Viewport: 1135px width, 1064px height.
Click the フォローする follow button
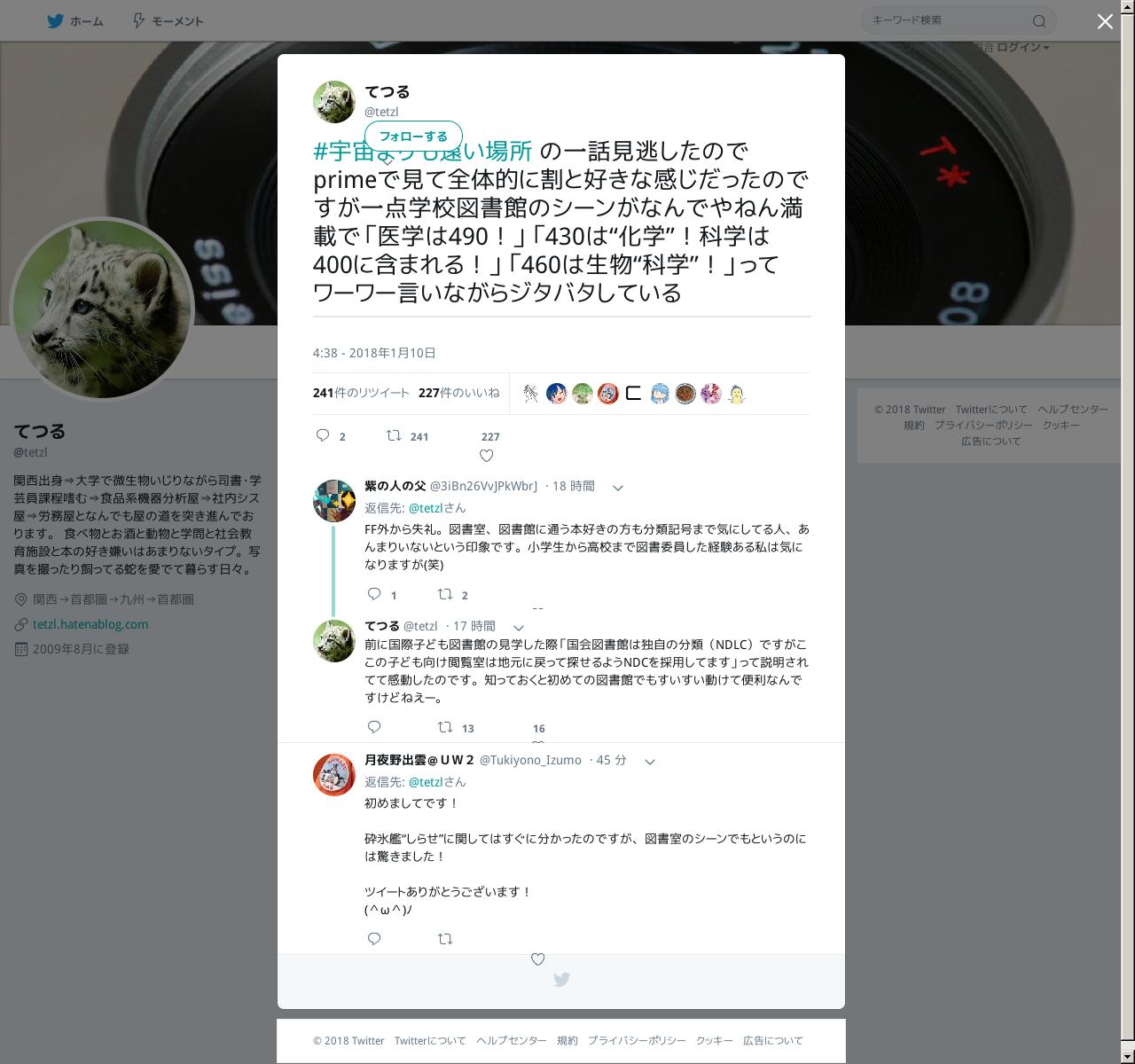413,137
